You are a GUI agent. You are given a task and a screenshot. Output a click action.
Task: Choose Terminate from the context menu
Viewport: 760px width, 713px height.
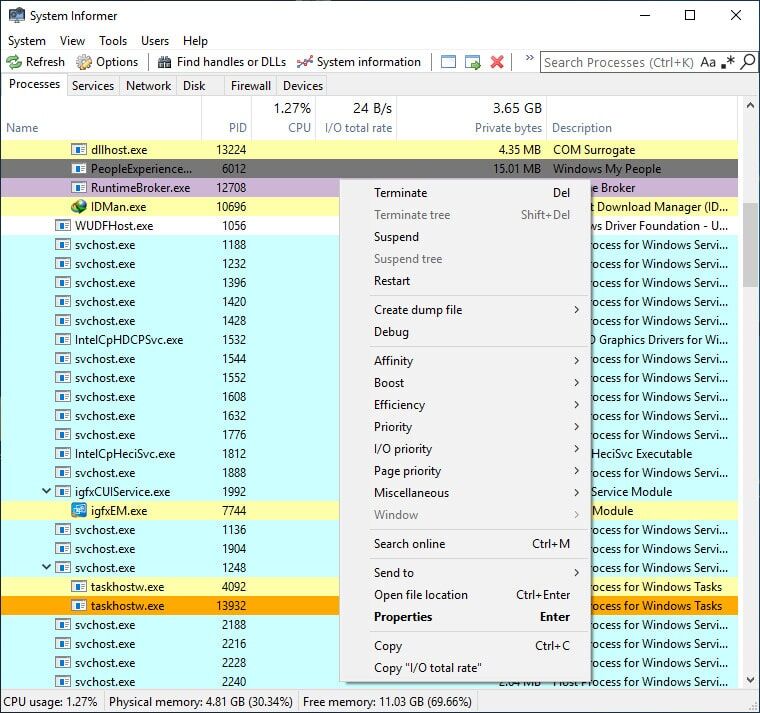pyautogui.click(x=400, y=193)
